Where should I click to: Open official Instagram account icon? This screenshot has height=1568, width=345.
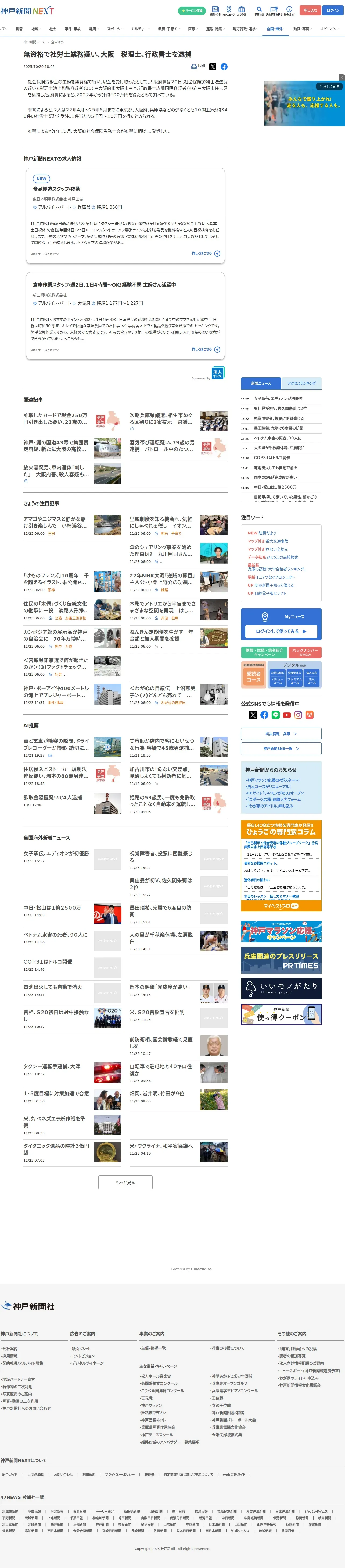coord(298,715)
